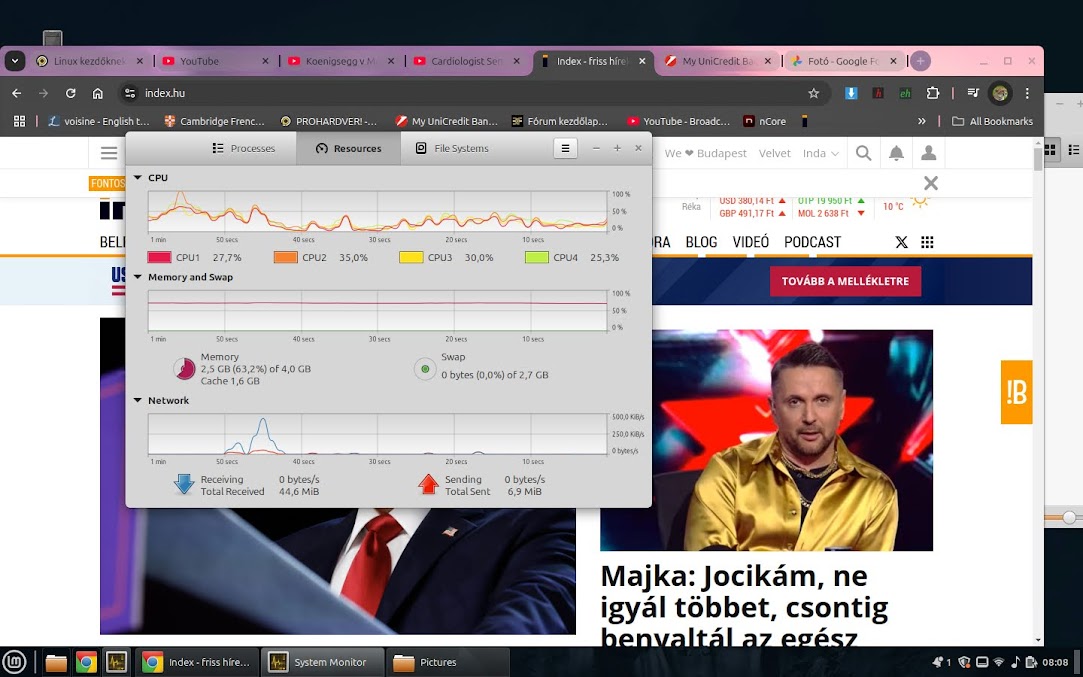This screenshot has width=1083, height=677.
Task: Open the BLOG menu item
Action: tap(701, 242)
